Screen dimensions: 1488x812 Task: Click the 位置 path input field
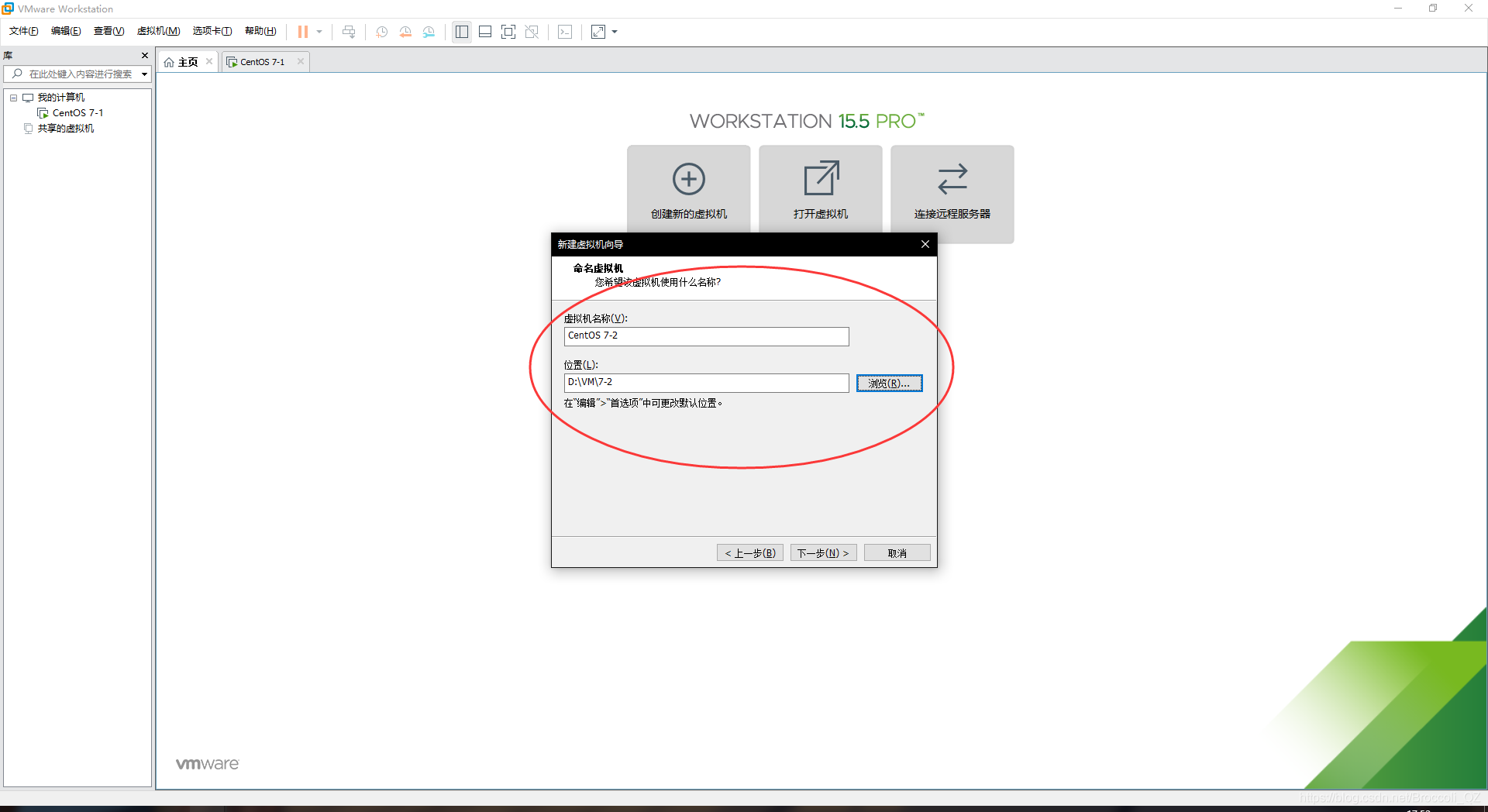[707, 383]
